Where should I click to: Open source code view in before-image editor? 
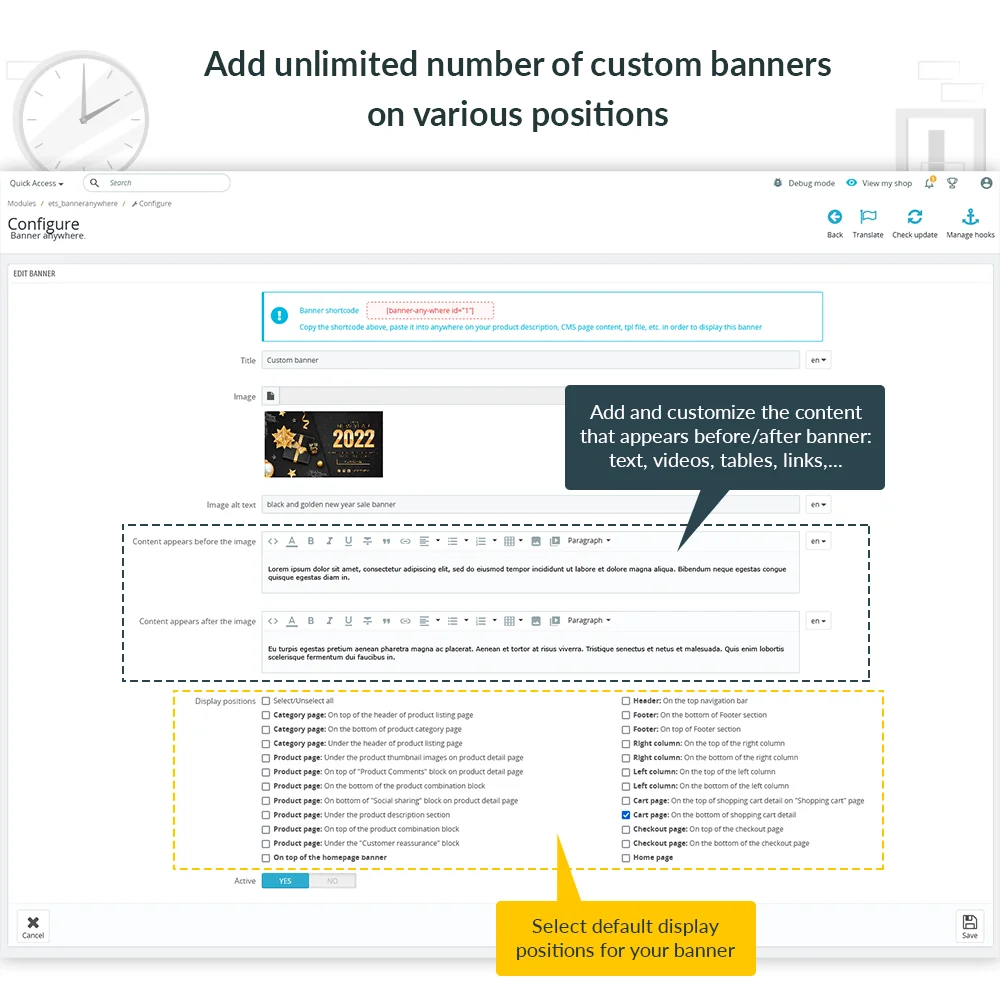(273, 541)
